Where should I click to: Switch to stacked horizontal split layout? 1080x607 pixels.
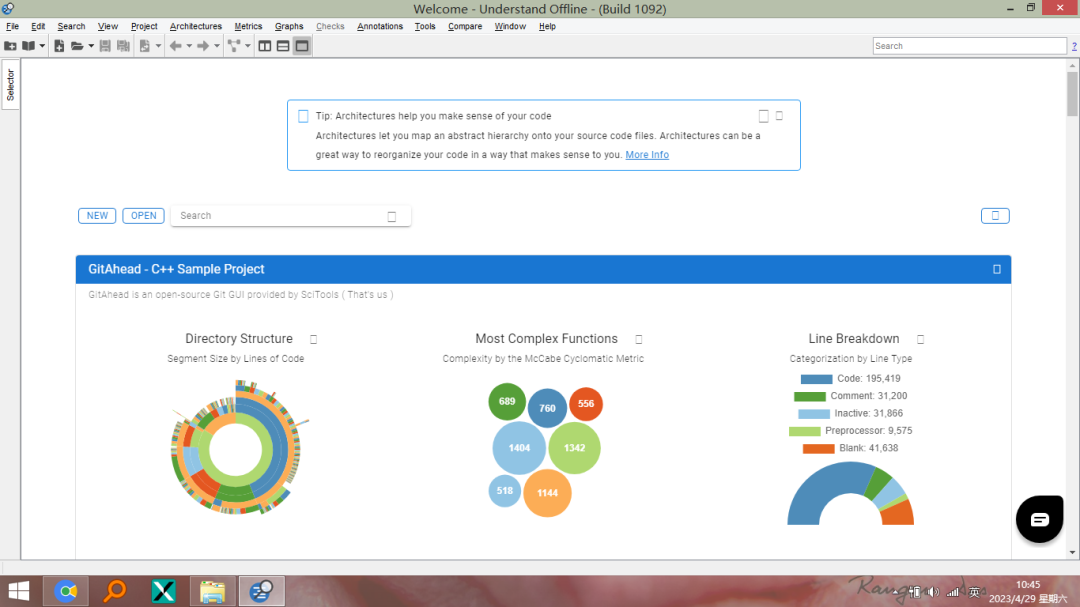tap(283, 46)
